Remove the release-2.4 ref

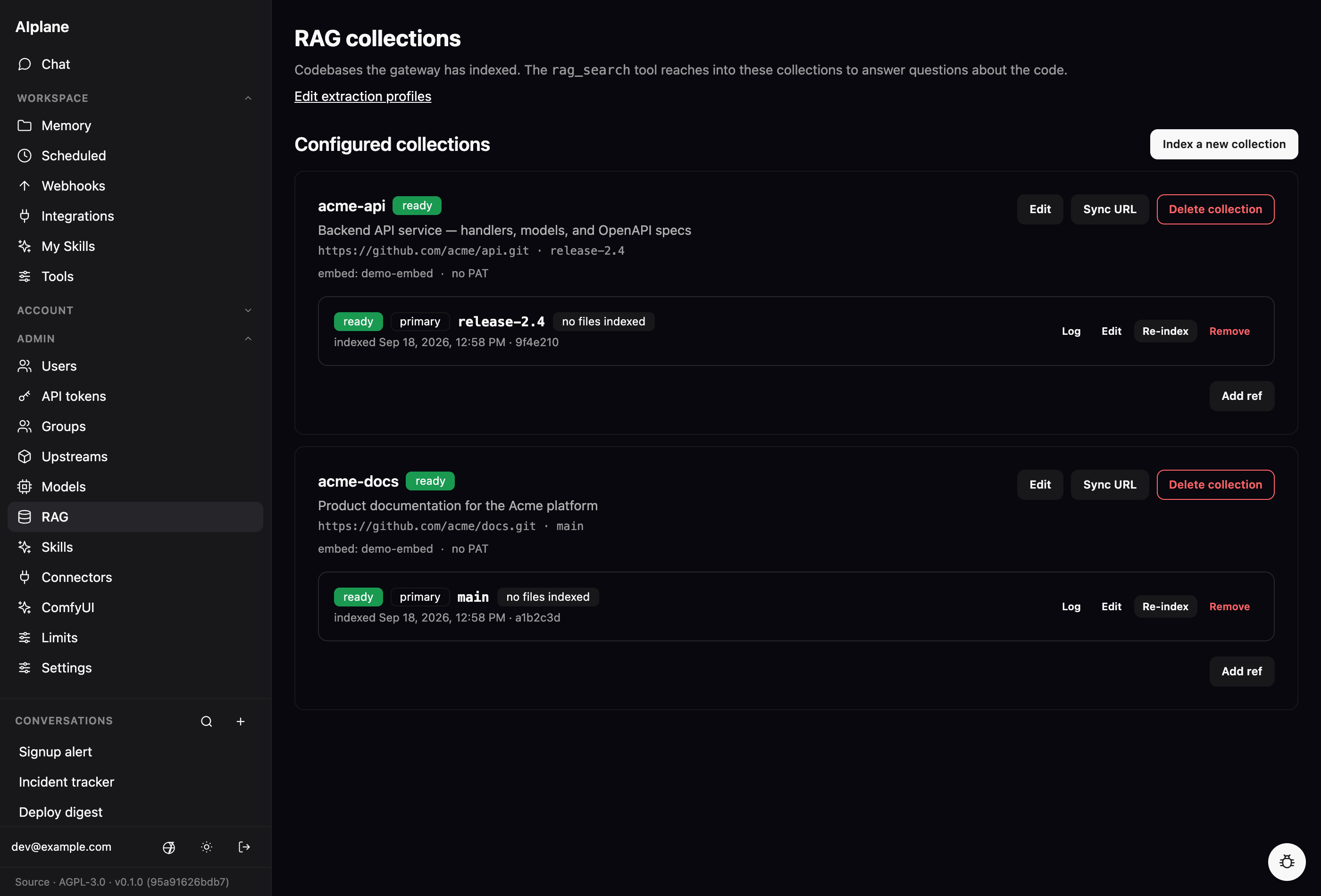pyautogui.click(x=1229, y=331)
